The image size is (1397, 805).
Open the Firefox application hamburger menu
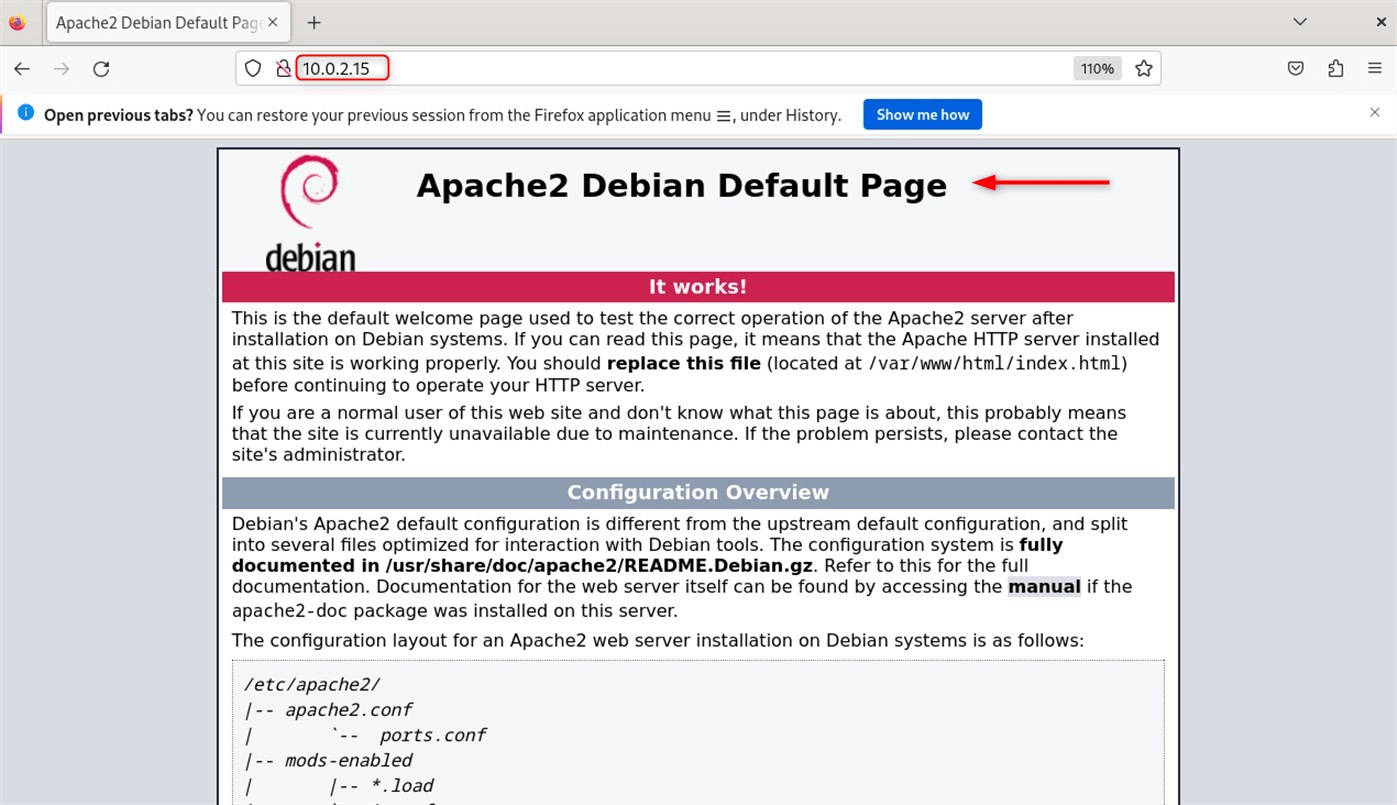click(x=1375, y=68)
